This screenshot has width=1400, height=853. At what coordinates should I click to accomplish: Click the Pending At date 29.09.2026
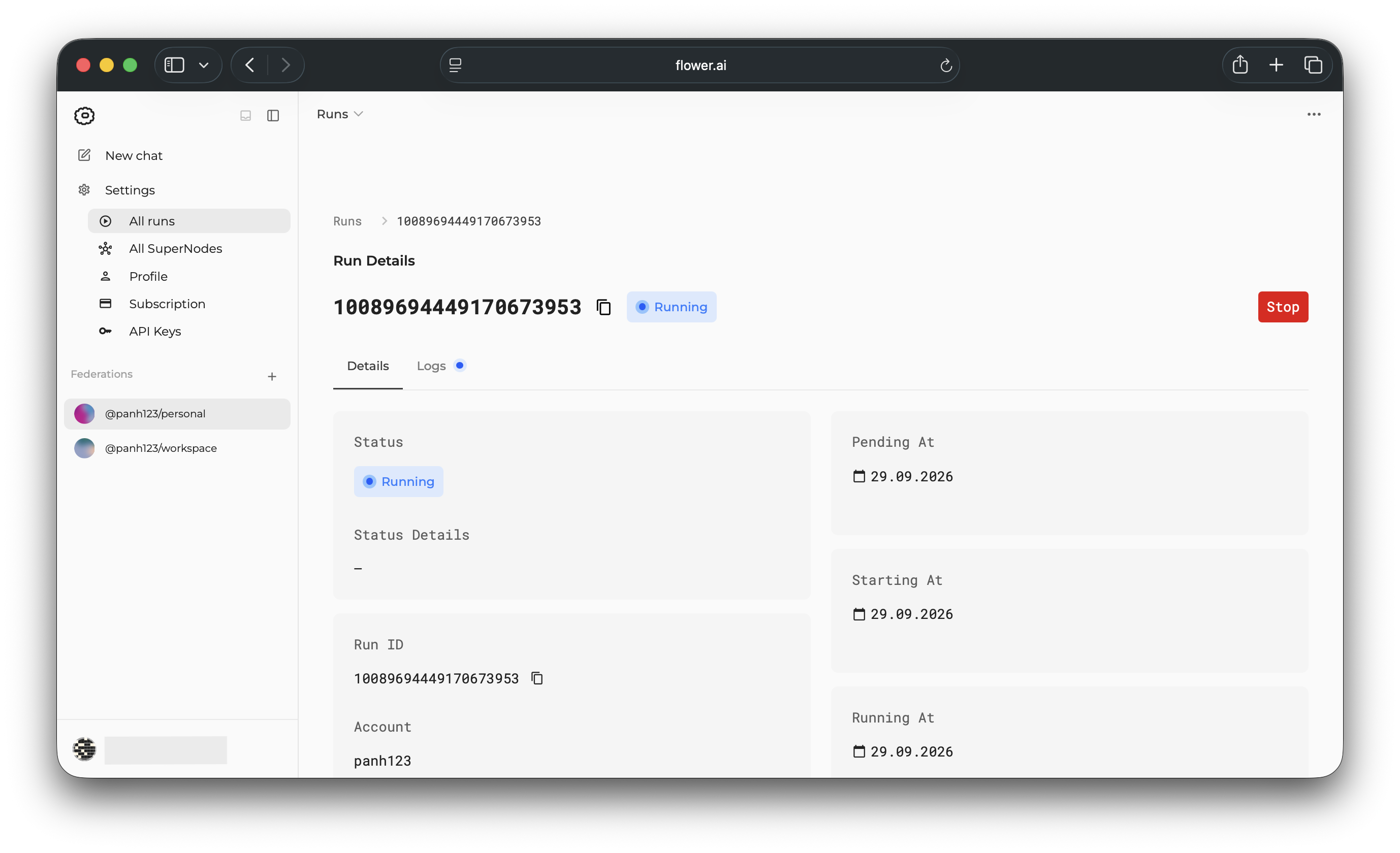pyautogui.click(x=911, y=476)
